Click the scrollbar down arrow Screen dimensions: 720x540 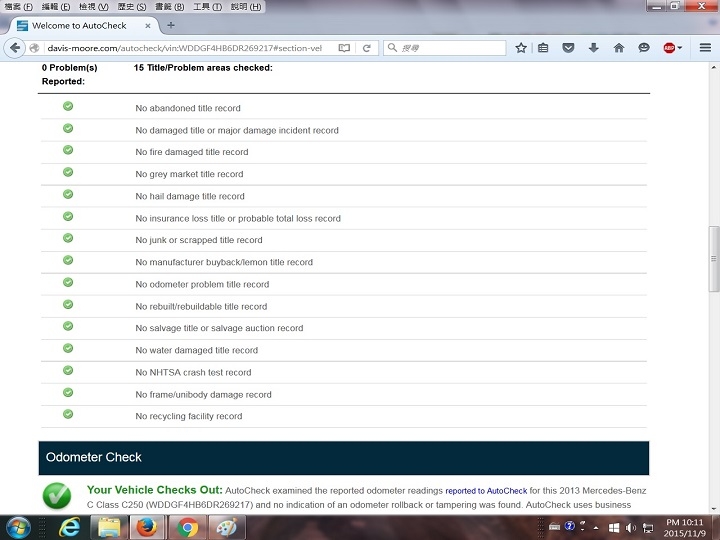tap(714, 508)
